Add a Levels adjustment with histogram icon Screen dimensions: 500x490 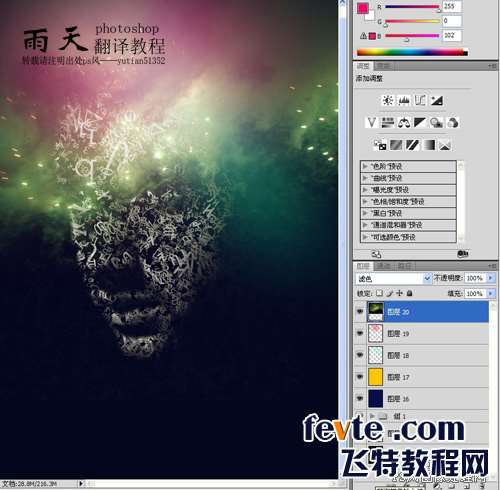pos(404,100)
